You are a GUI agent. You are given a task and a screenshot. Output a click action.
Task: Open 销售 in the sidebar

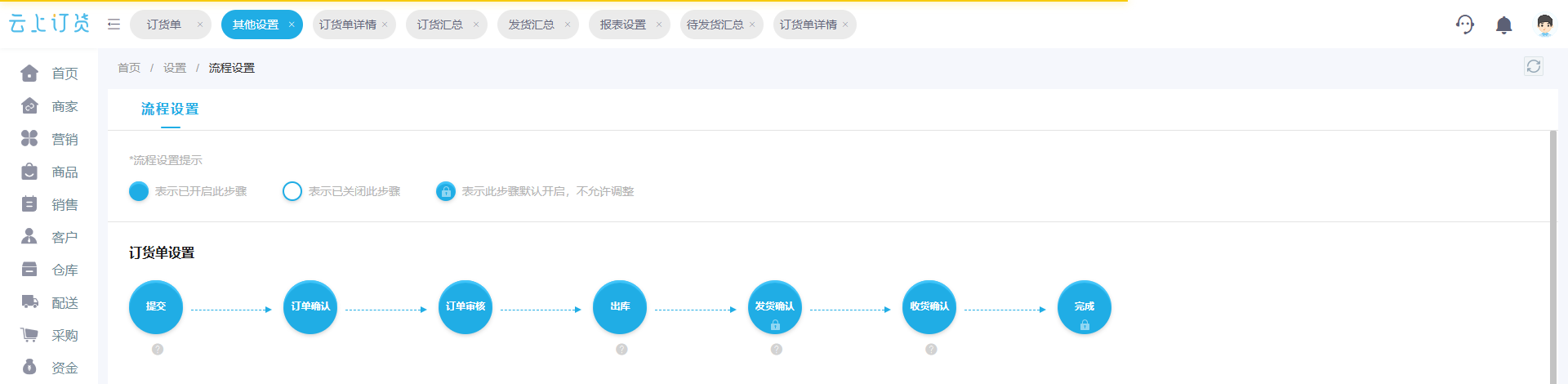coord(49,204)
